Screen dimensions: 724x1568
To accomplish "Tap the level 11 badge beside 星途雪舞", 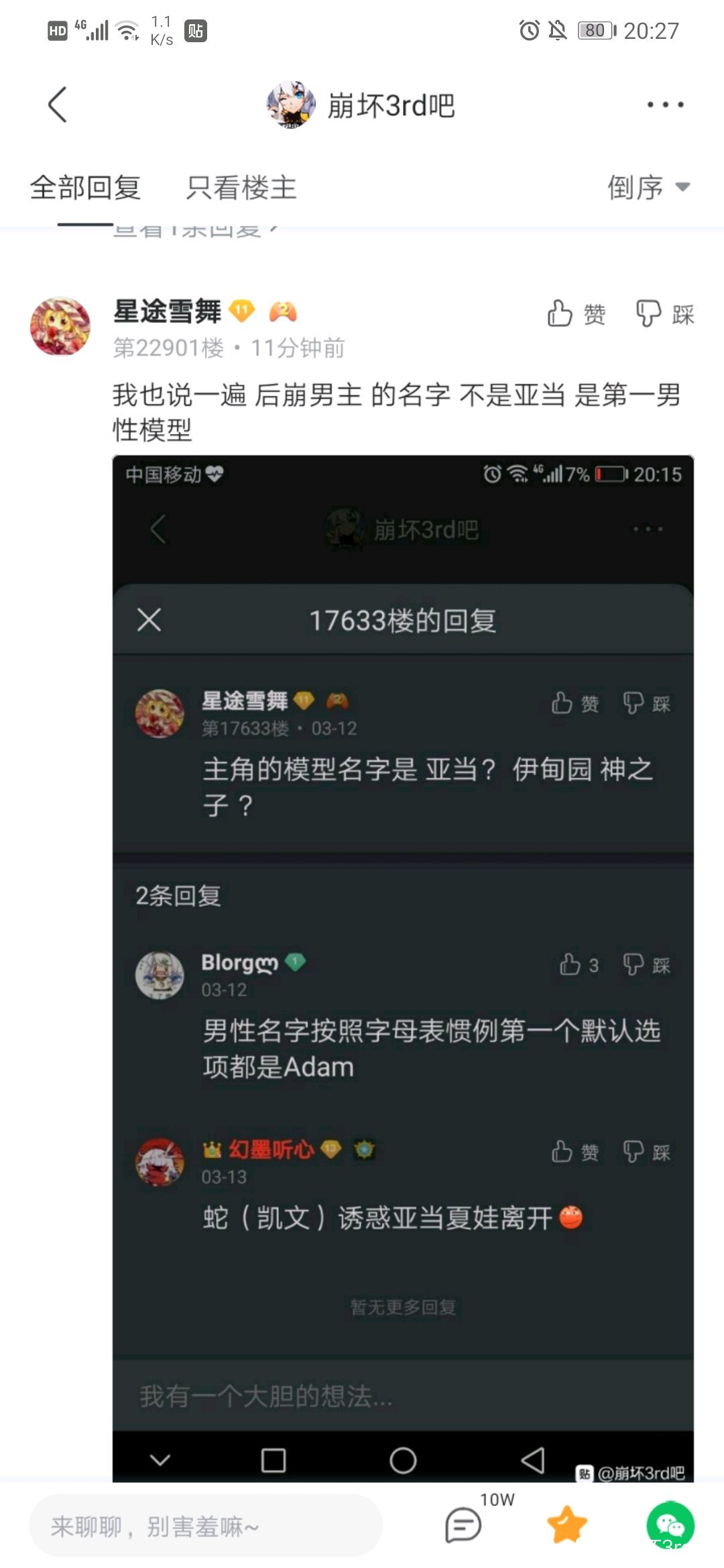I will 242,311.
